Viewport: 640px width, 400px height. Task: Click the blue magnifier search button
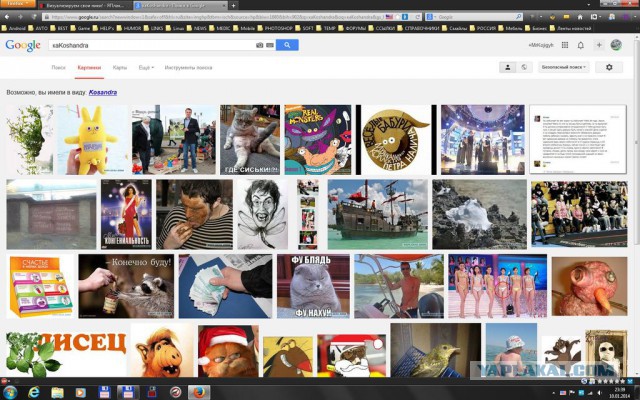(x=287, y=45)
